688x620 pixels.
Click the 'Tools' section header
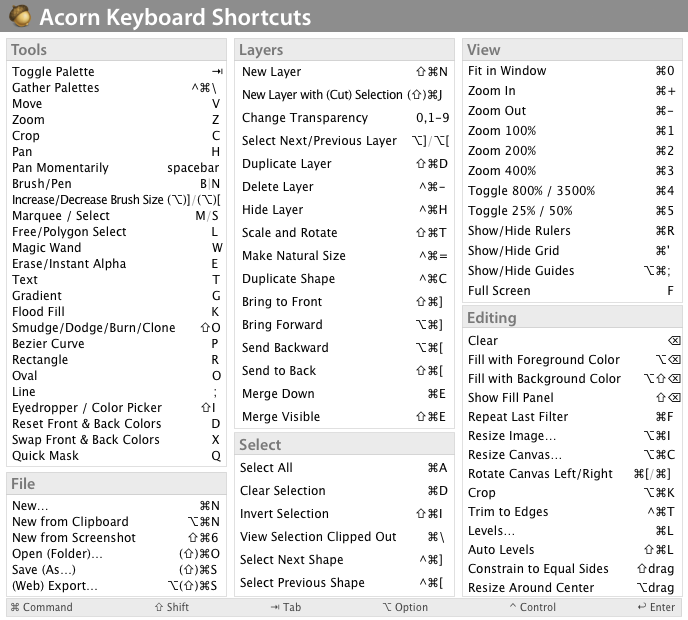coord(116,50)
